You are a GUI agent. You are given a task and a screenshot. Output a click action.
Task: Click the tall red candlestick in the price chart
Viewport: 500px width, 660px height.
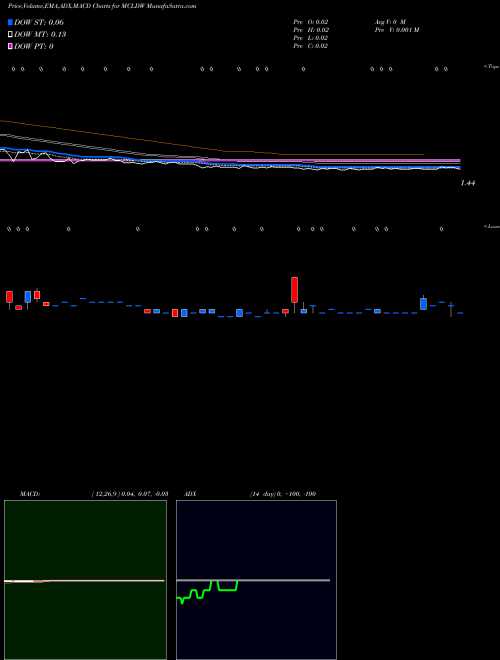[x=295, y=290]
